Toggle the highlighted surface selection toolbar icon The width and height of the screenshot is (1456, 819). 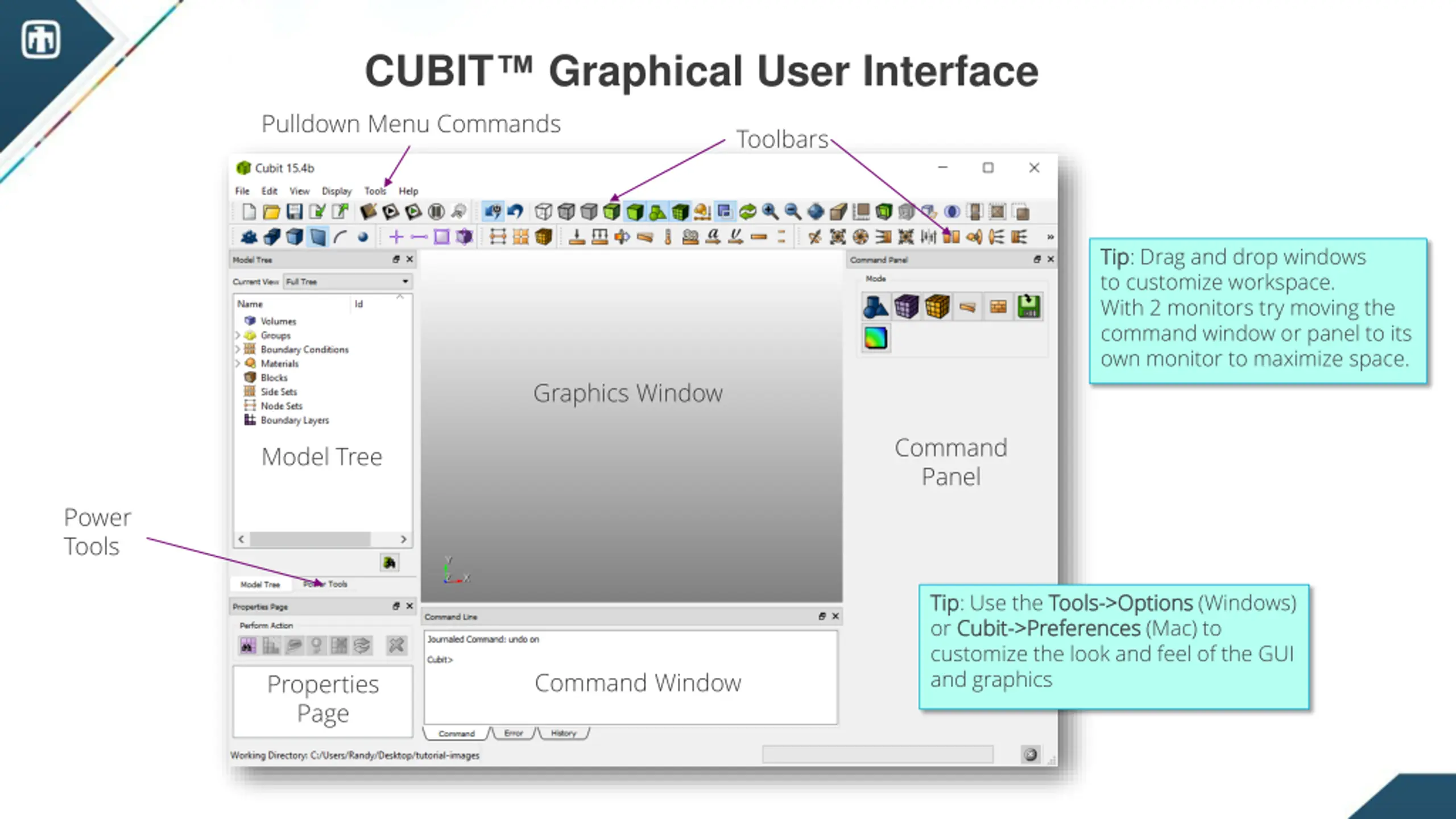tap(317, 237)
